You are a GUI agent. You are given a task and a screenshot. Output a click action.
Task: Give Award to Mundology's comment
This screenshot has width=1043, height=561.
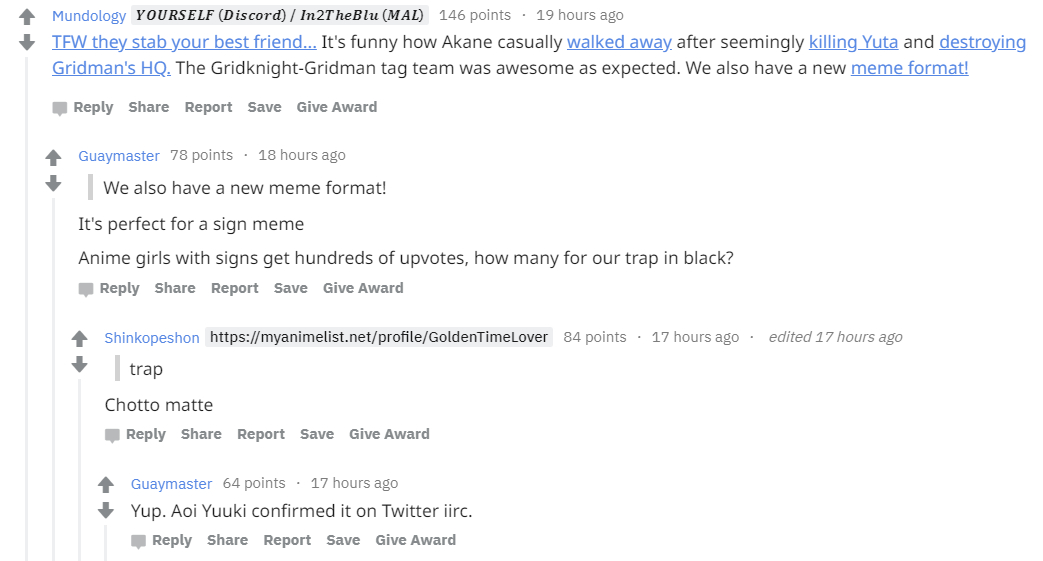point(337,107)
